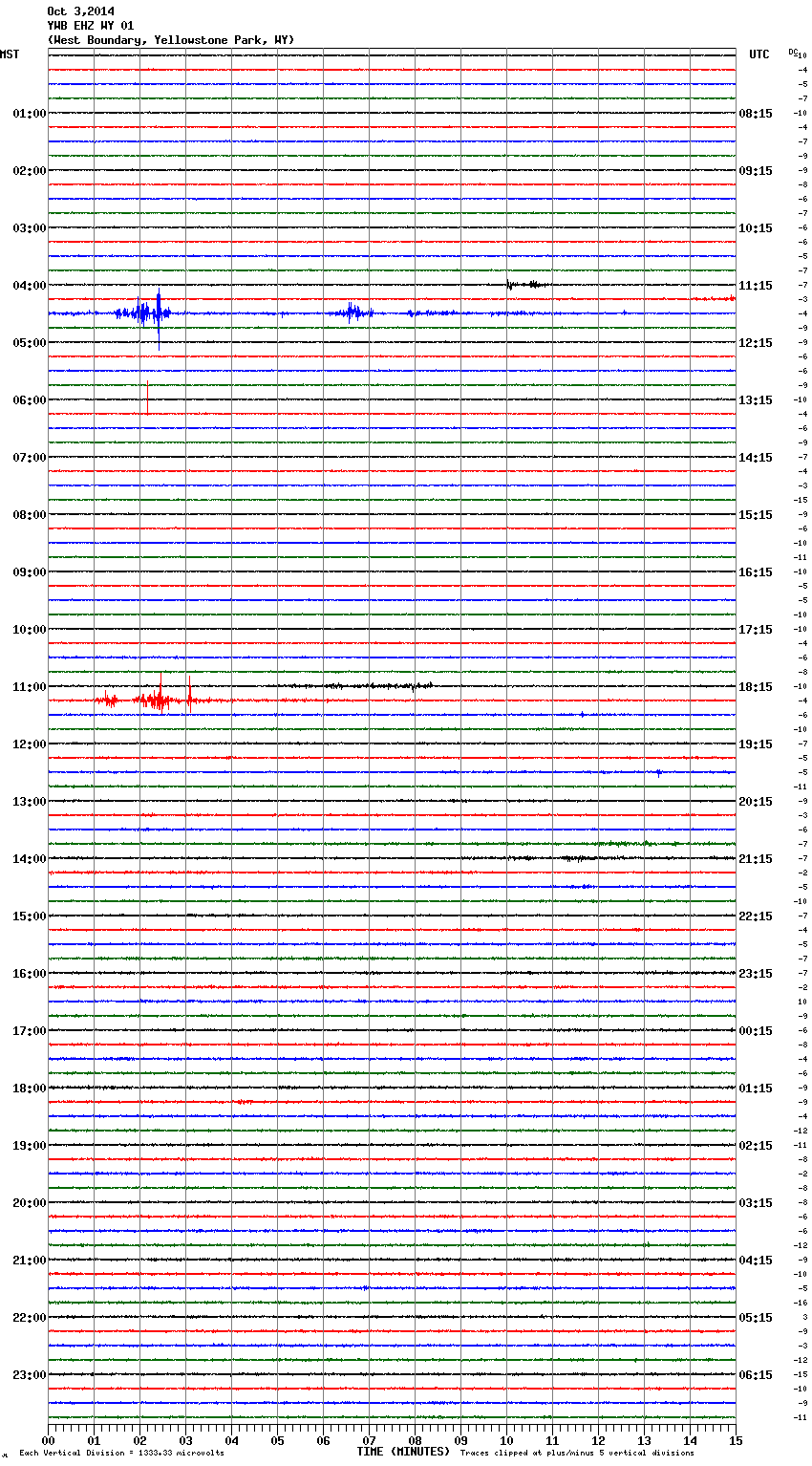Screen dimensions: 812x1466
Task: Click the smaller blue burst near minute 06.7
Action: 352,313
